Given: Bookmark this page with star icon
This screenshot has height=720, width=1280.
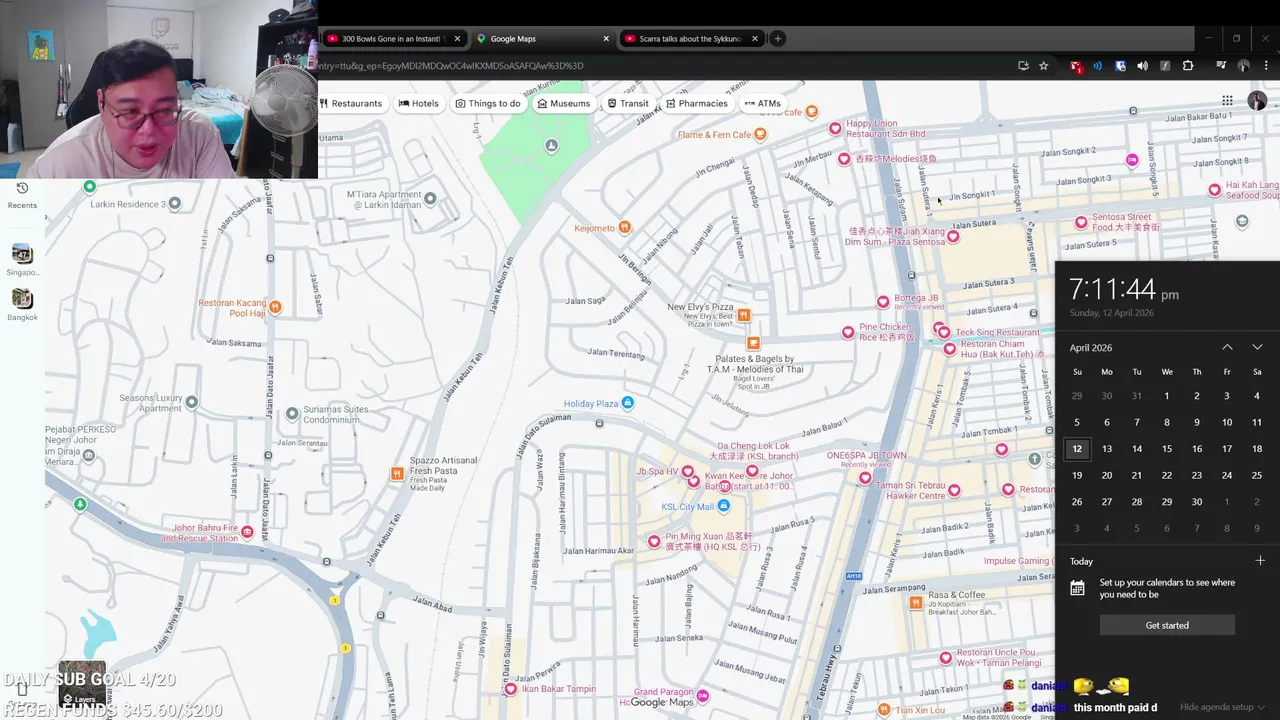Looking at the screenshot, I should pos(1043,66).
